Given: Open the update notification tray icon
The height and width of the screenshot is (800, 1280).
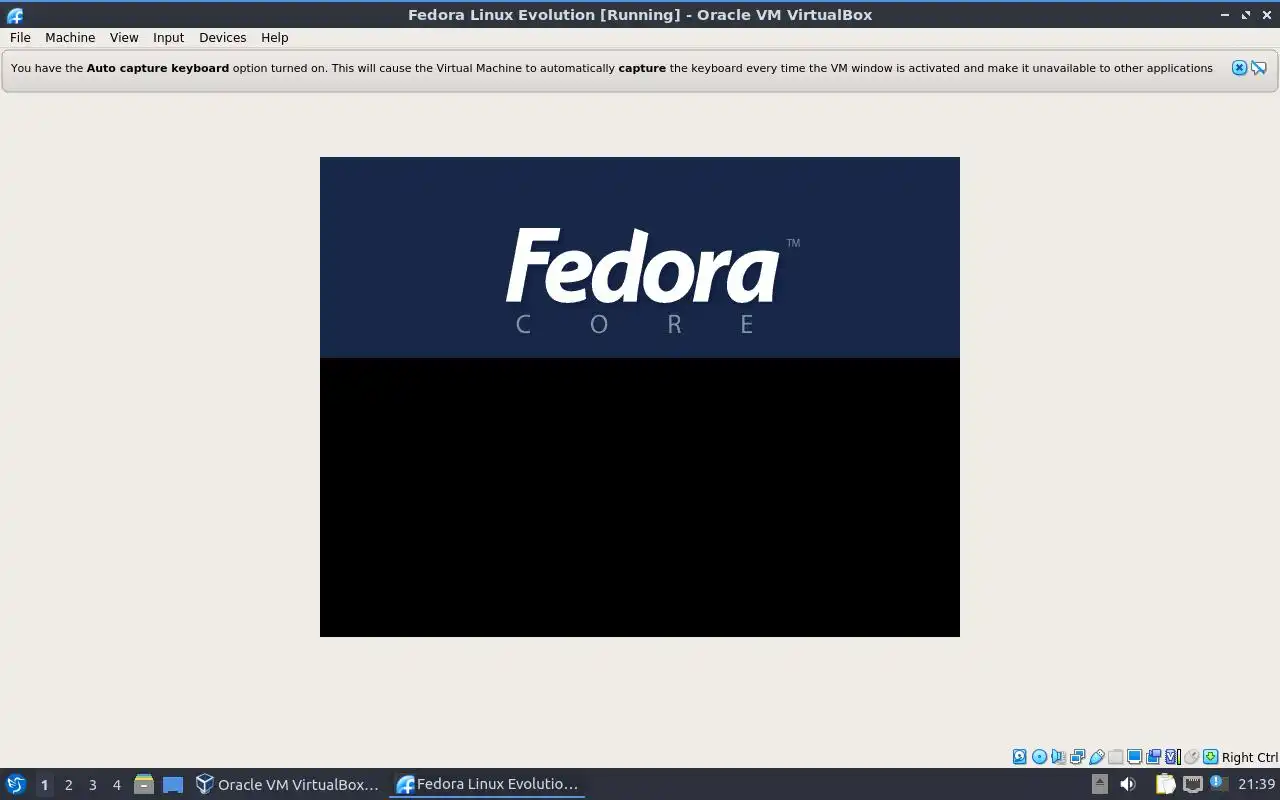Looking at the screenshot, I should 1217,782.
